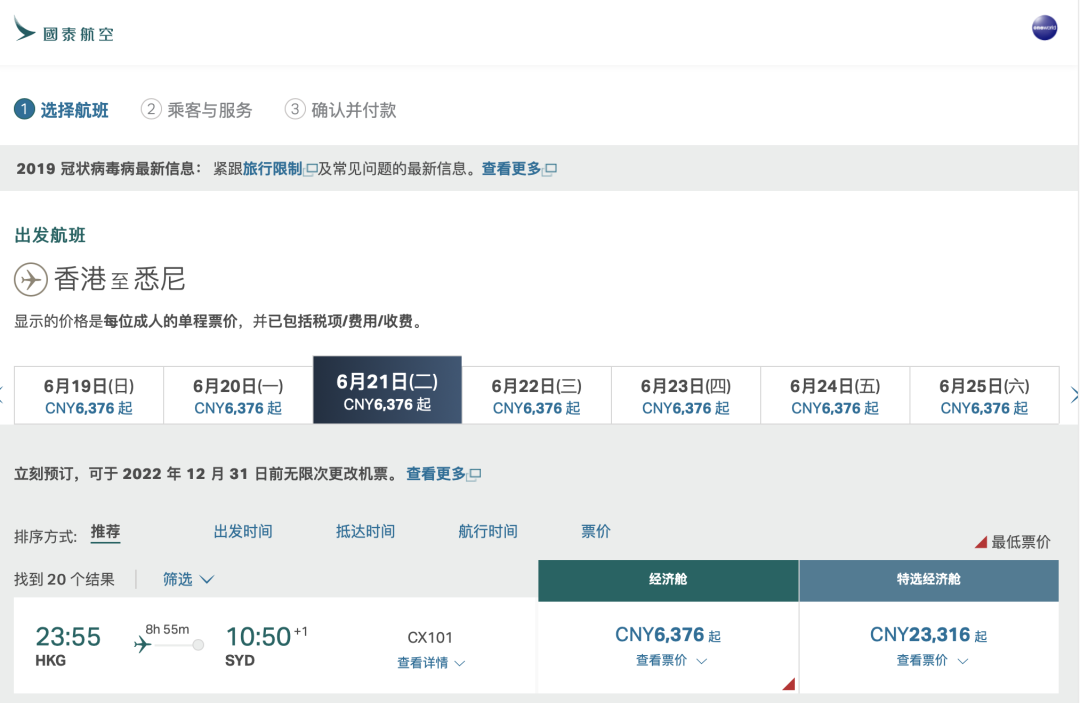Select the 特选经济舱 fare column
The width and height of the screenshot is (1080, 703).
(929, 580)
